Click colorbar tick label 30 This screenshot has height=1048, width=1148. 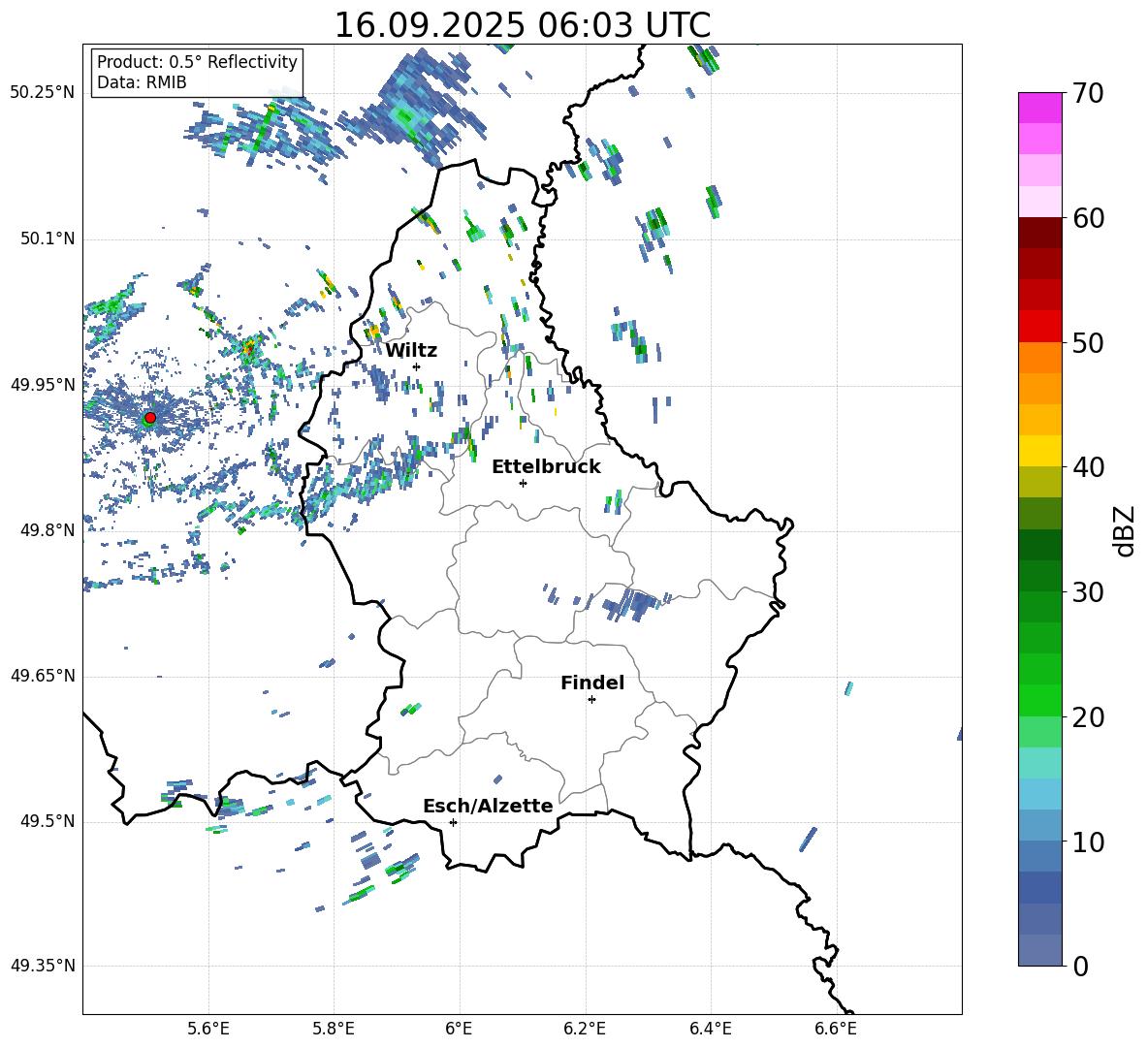[x=1088, y=592]
